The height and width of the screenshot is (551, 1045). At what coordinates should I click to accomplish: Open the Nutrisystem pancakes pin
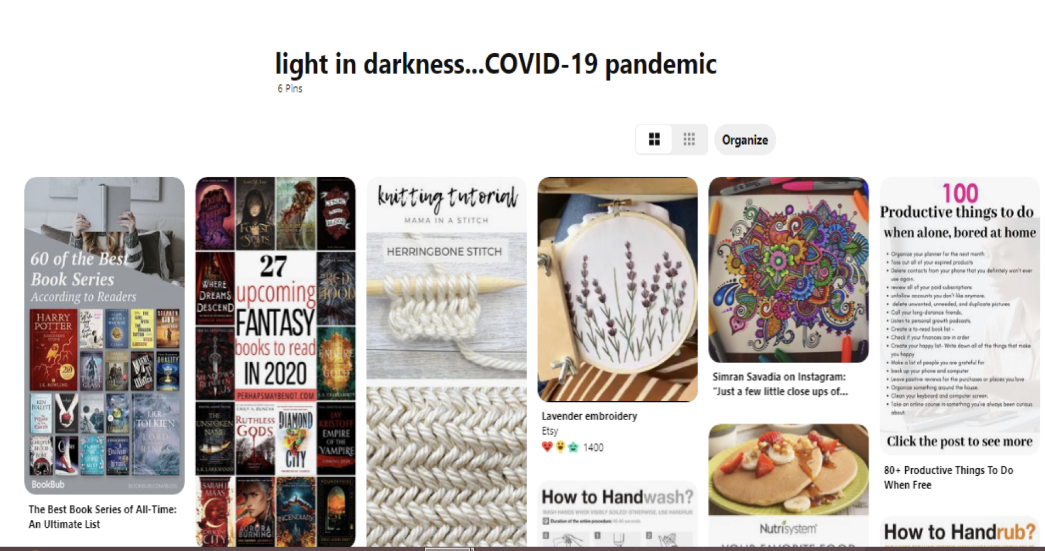click(788, 485)
